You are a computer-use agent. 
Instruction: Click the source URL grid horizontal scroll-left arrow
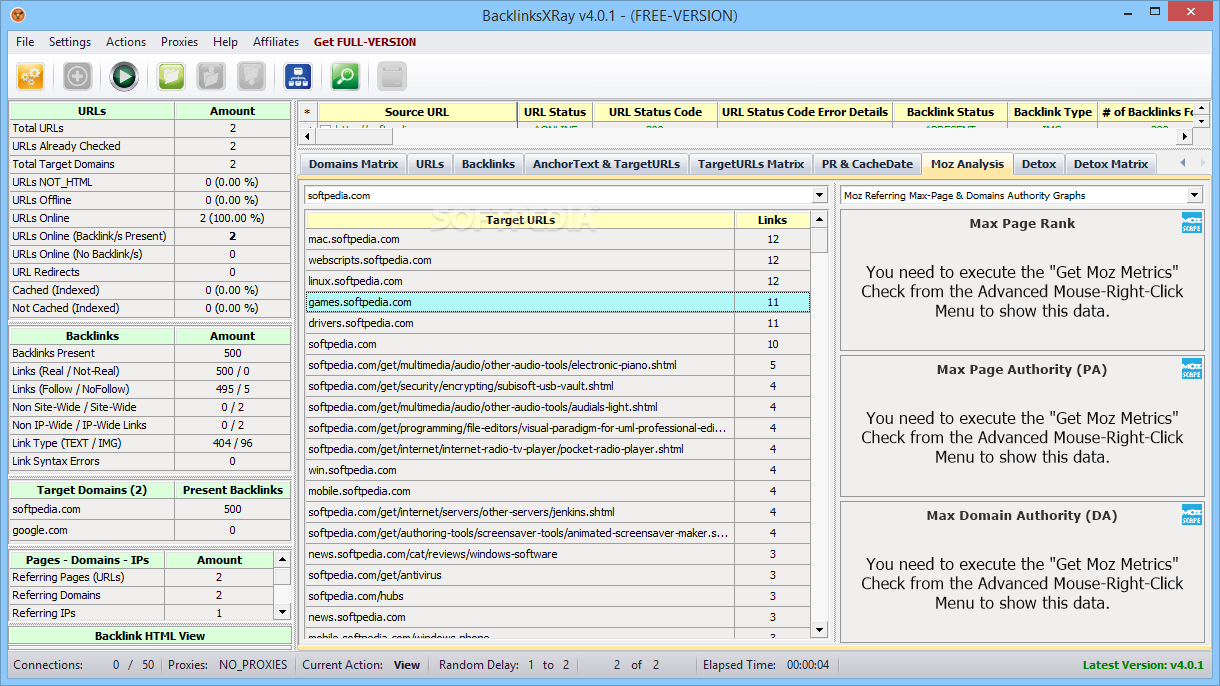pos(308,136)
